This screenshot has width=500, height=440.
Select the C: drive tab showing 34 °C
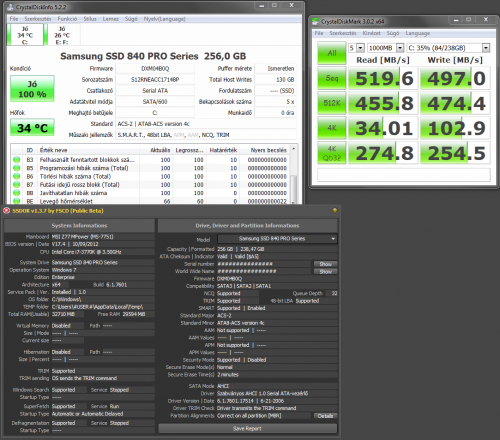click(x=25, y=35)
